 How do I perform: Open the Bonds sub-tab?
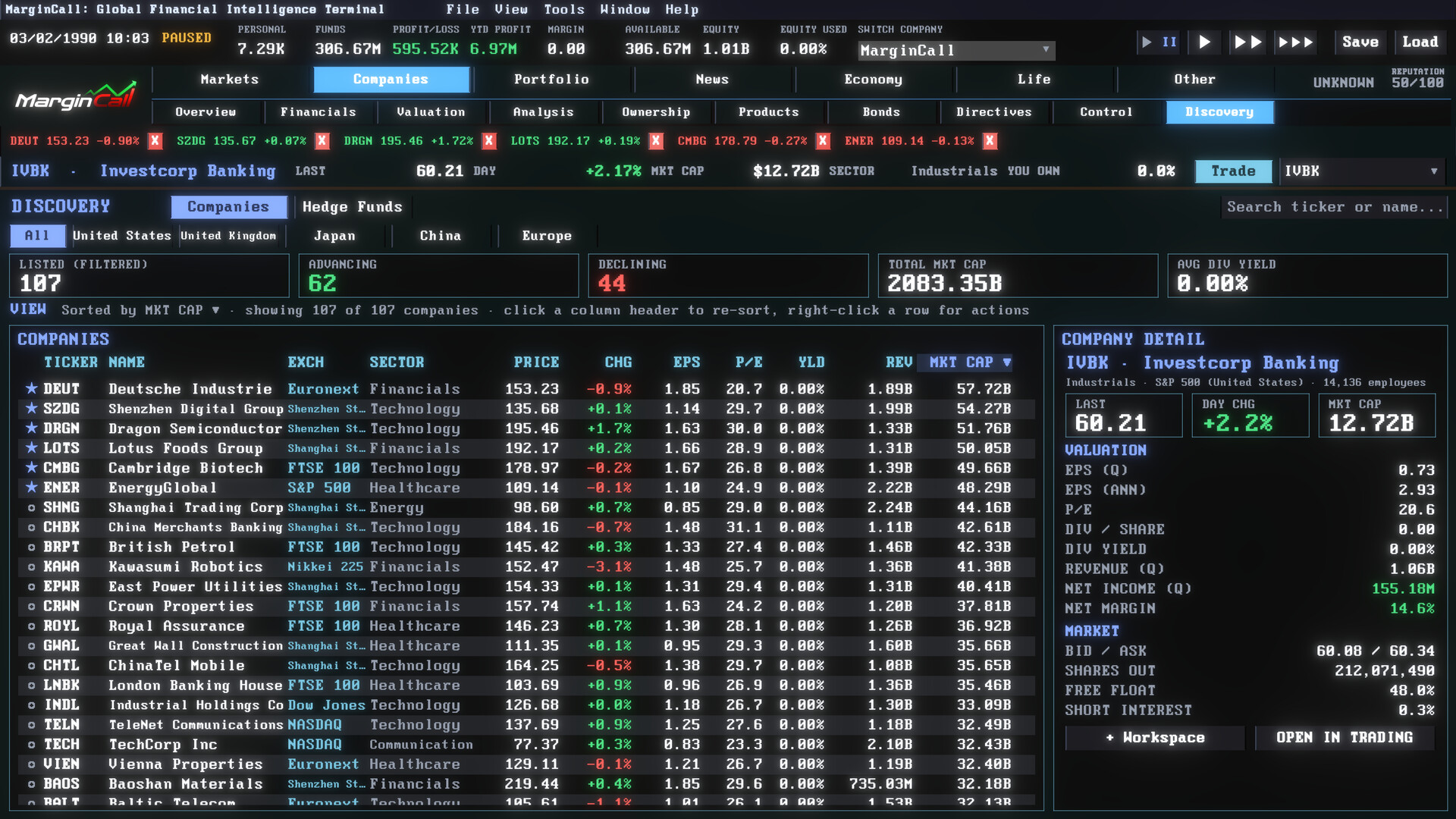point(881,112)
